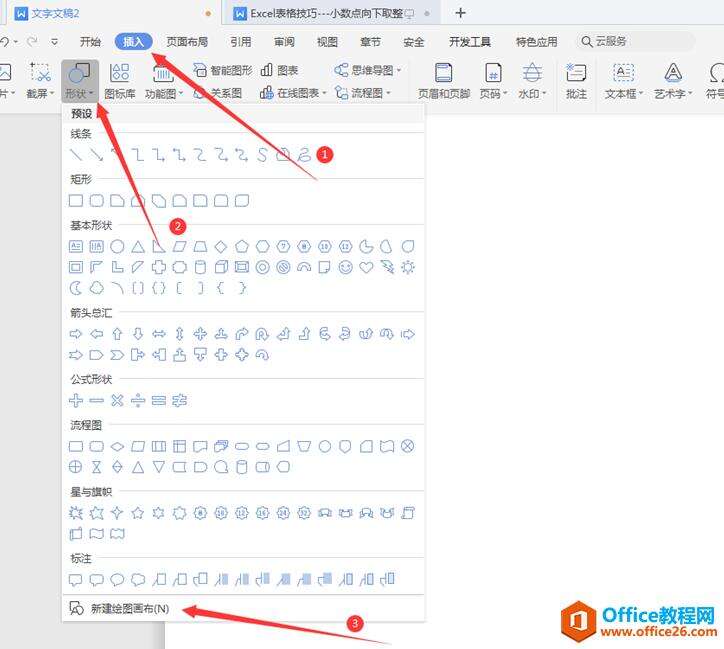Select the multiply sign in 公式形状
Screen dimensions: 724x649
[117, 400]
